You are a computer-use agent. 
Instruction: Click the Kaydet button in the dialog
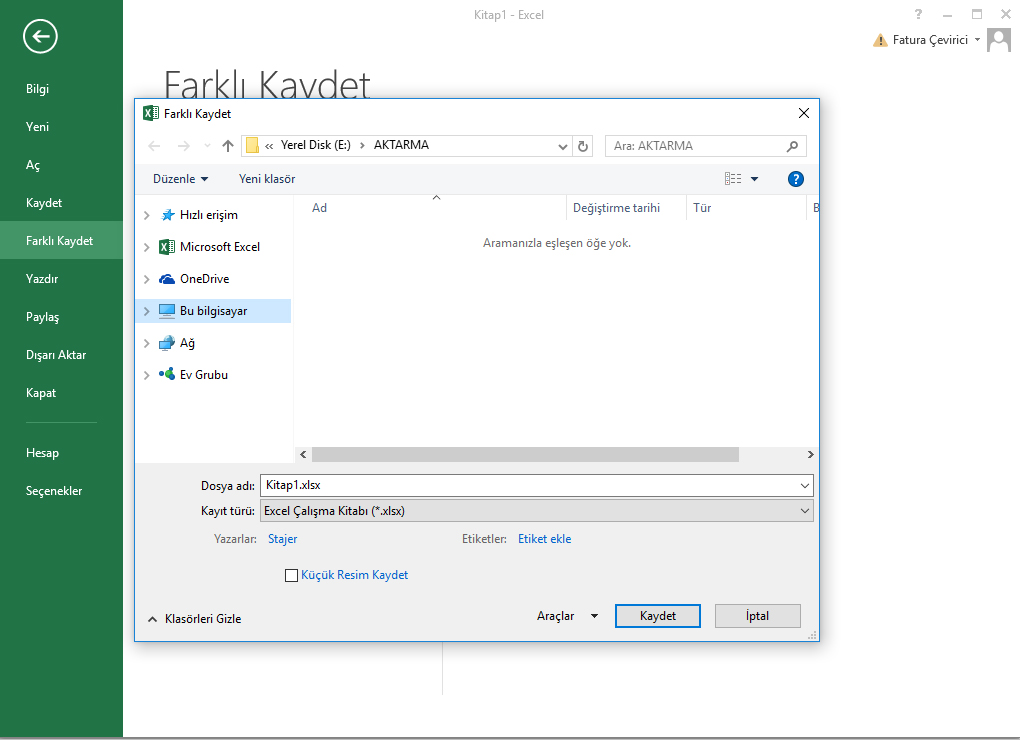tap(658, 616)
